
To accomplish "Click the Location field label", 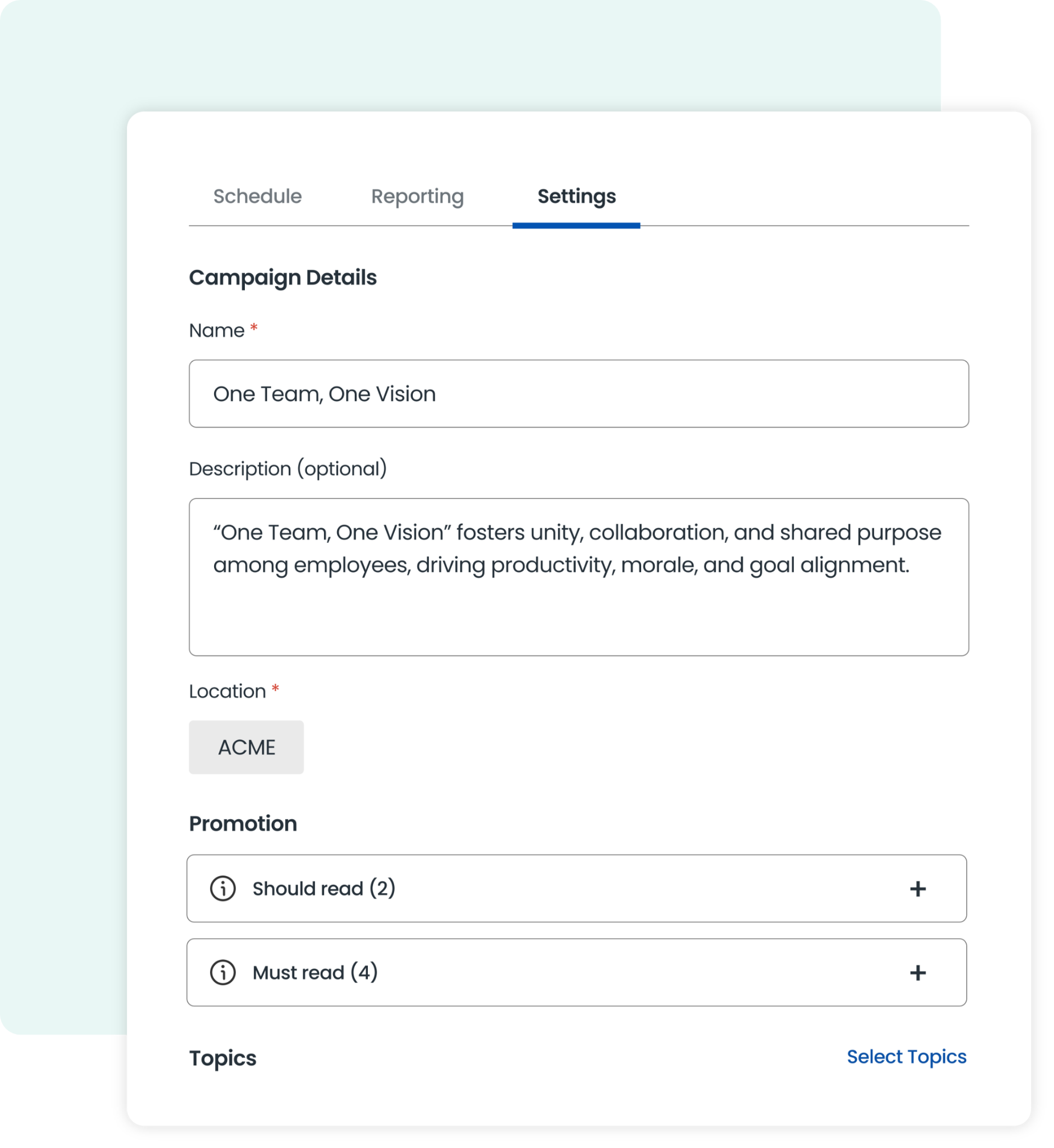I will 228,690.
